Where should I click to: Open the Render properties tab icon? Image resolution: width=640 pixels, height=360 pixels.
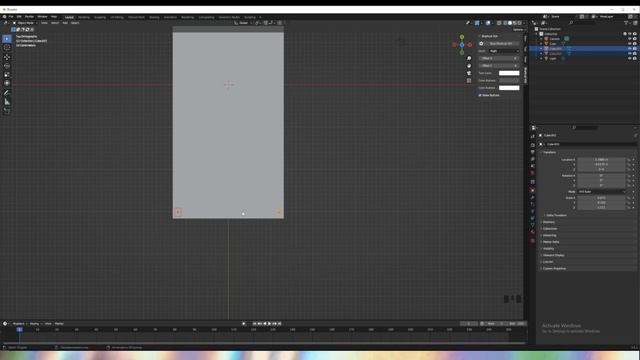click(x=533, y=145)
